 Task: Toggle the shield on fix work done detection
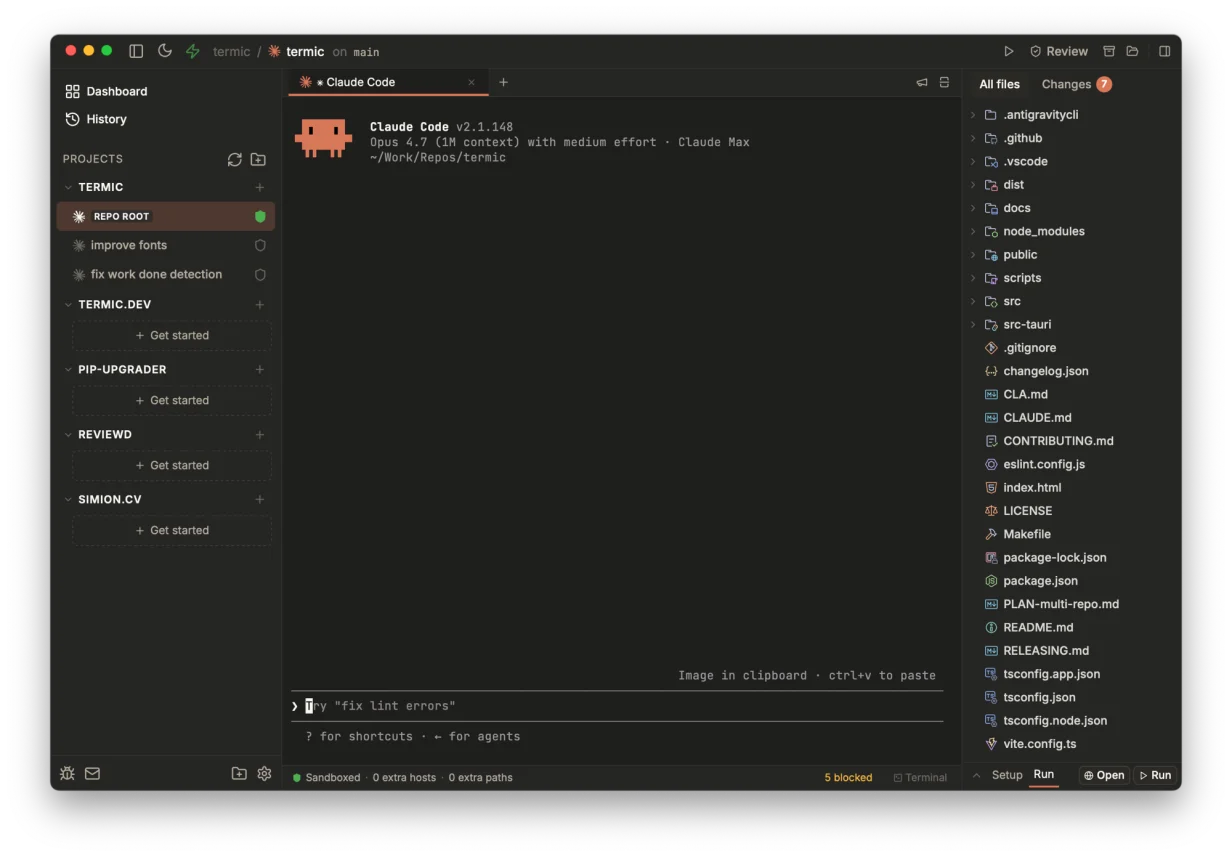point(260,274)
